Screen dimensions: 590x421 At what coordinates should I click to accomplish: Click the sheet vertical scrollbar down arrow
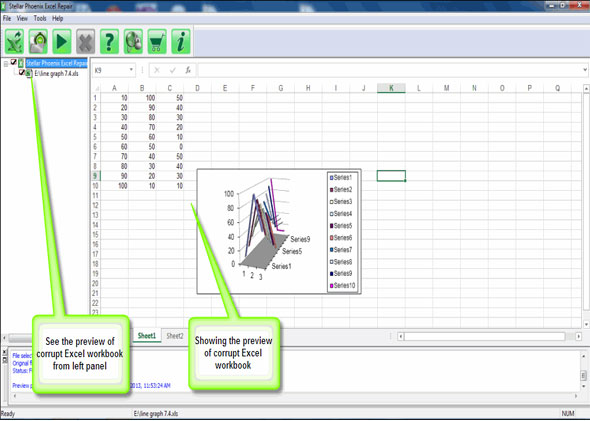[586, 324]
